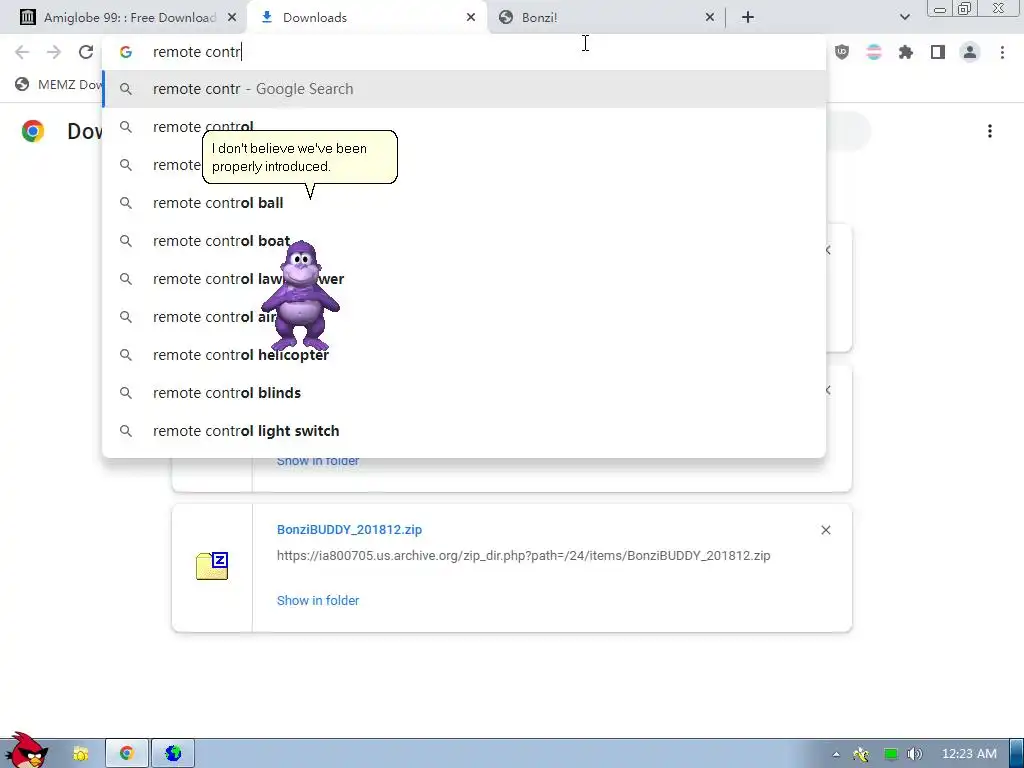Reload the current page
Viewport: 1024px width, 768px height.
coord(86,52)
